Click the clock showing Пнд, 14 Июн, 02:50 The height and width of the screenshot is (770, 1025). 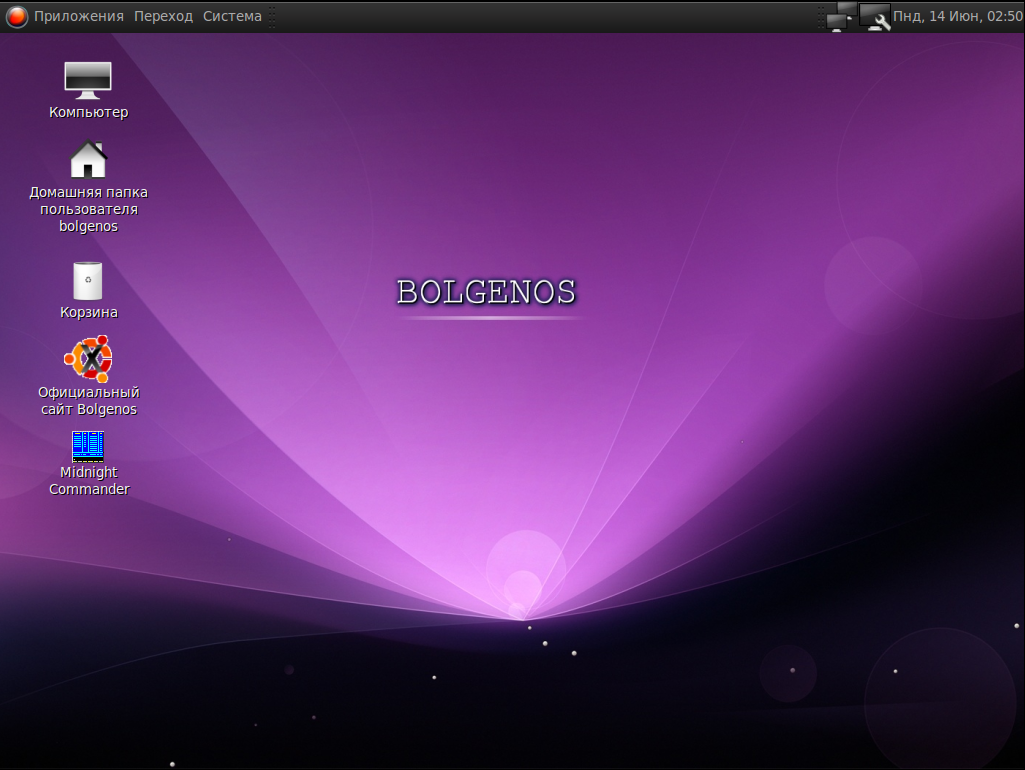click(x=958, y=16)
